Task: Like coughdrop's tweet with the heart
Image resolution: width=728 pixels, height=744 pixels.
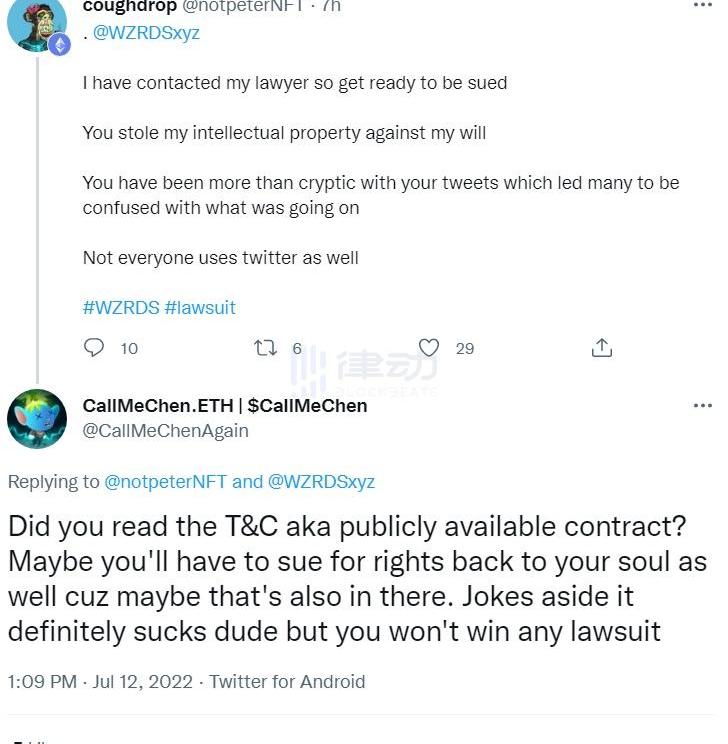Action: (x=429, y=348)
